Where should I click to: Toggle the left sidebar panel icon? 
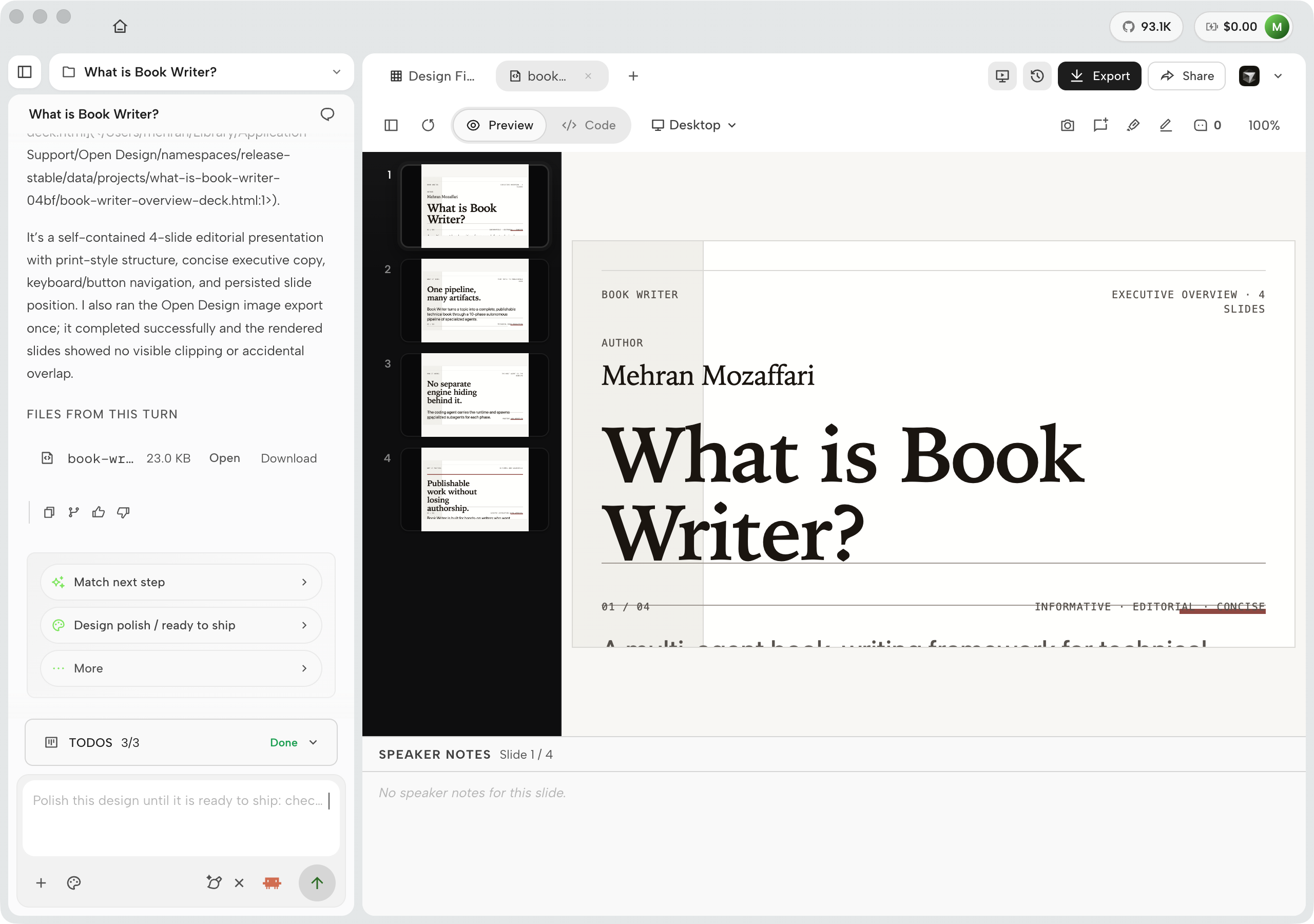(25, 71)
